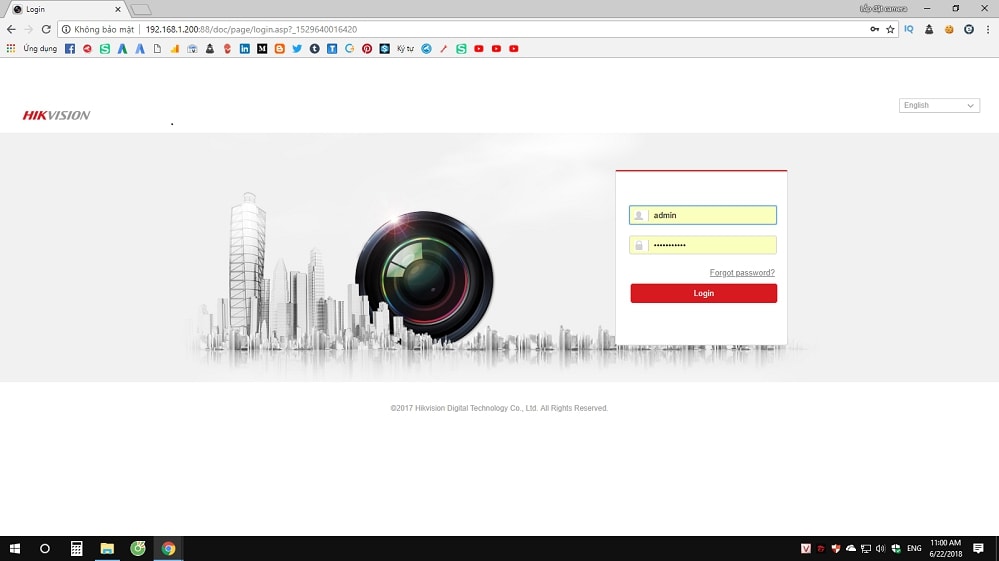
Task: Open the Pinterest bookmark
Action: pos(367,48)
